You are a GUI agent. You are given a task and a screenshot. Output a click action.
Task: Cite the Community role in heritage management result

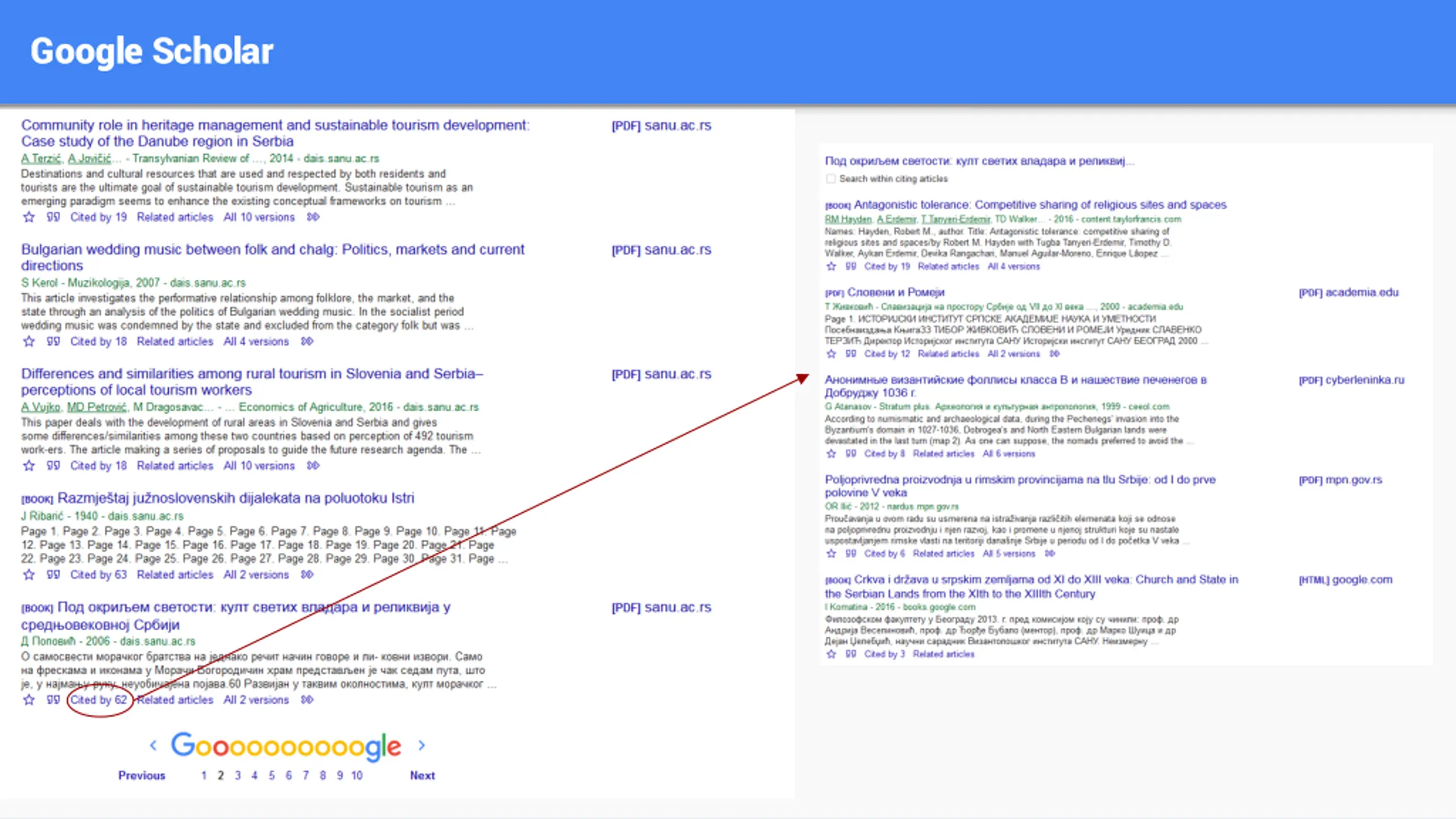[x=53, y=217]
